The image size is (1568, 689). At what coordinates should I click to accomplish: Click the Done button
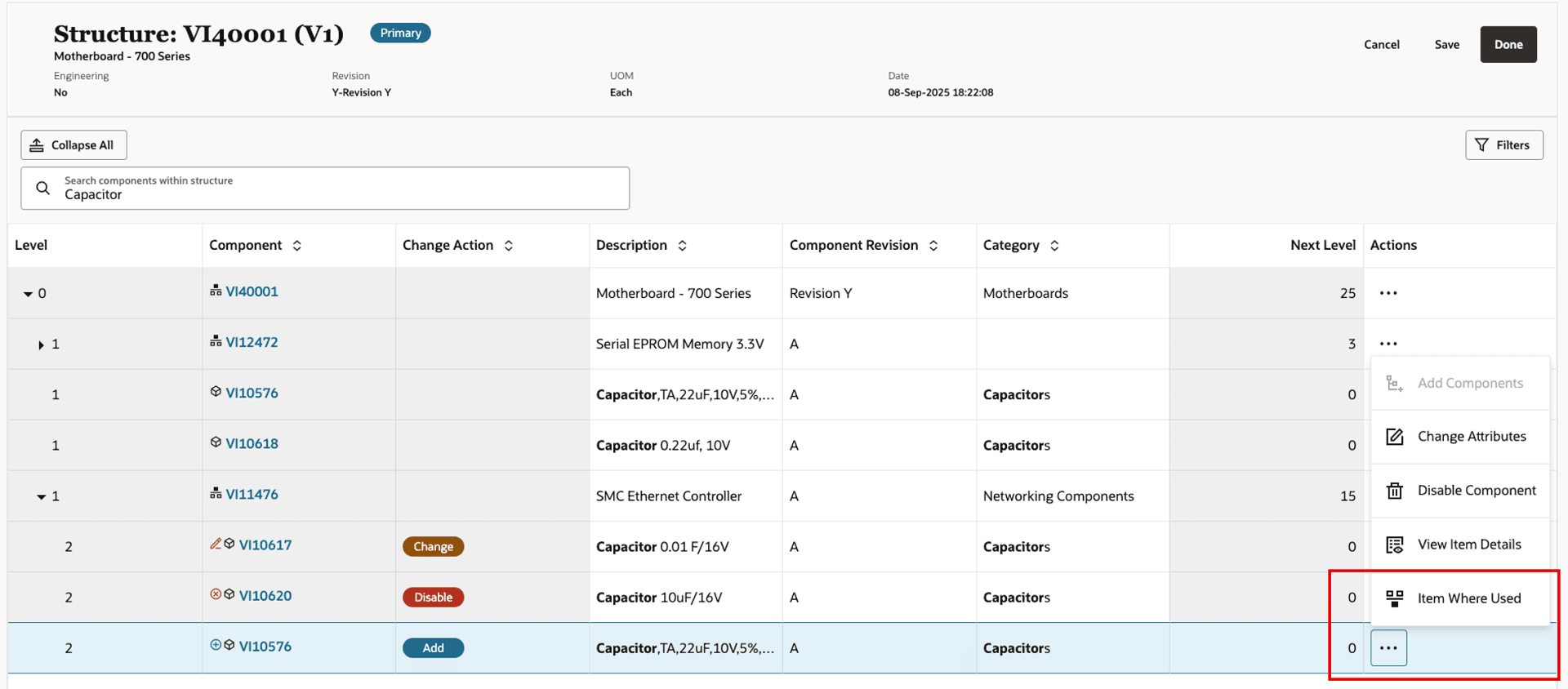coord(1508,45)
